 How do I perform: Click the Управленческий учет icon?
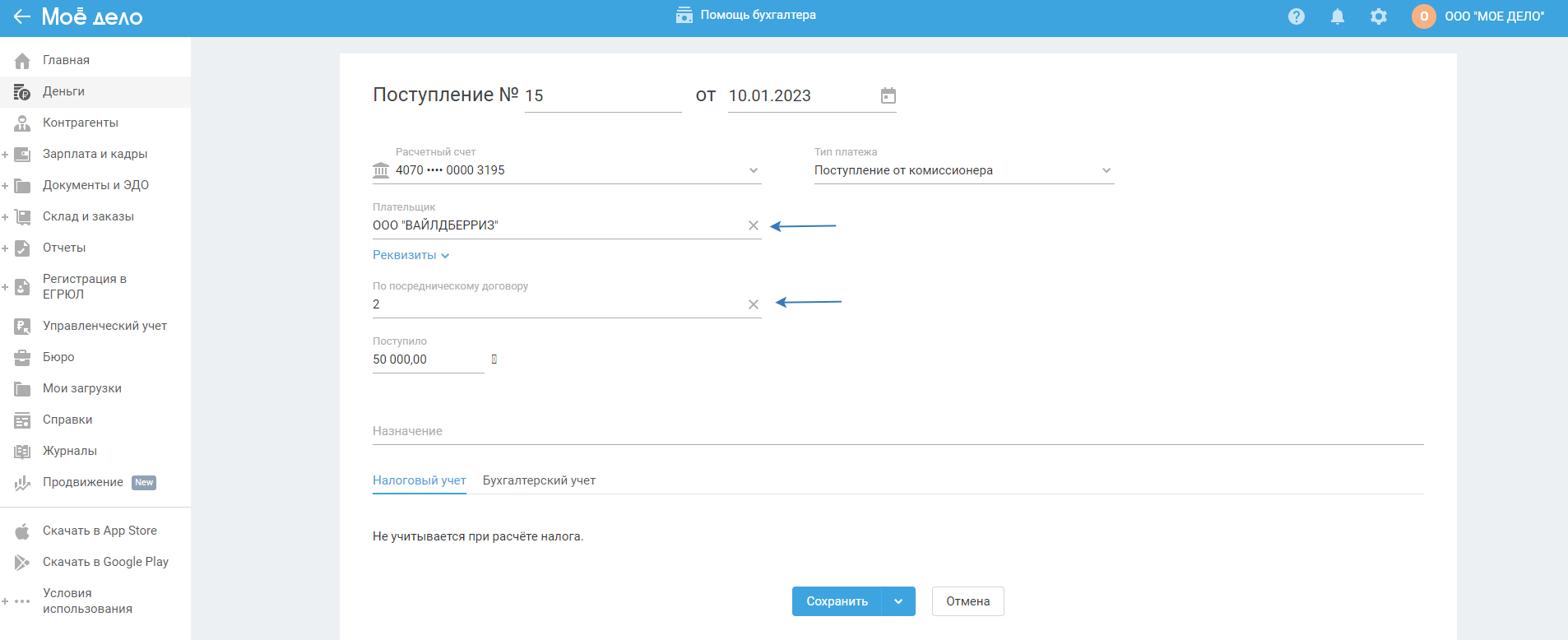[x=22, y=326]
